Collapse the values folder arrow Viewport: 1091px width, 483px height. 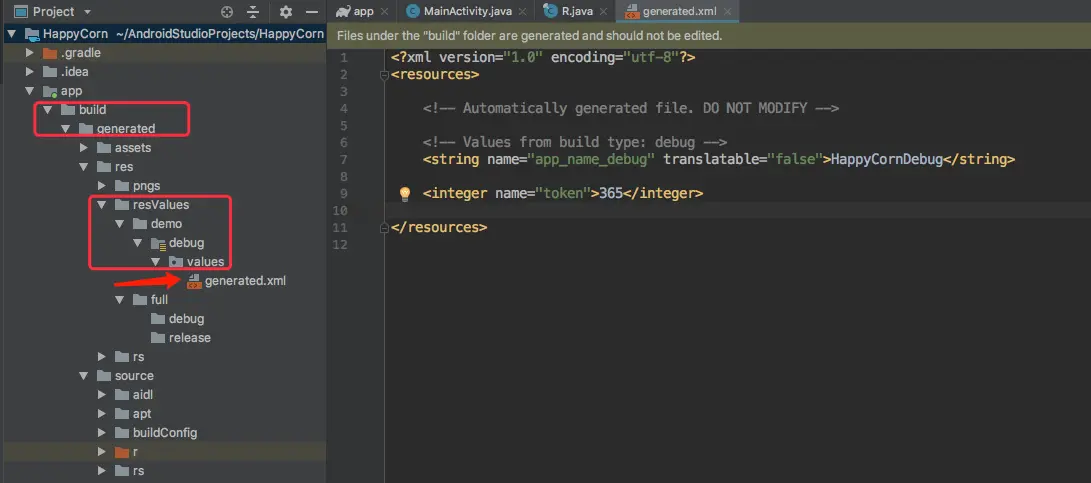click(156, 262)
